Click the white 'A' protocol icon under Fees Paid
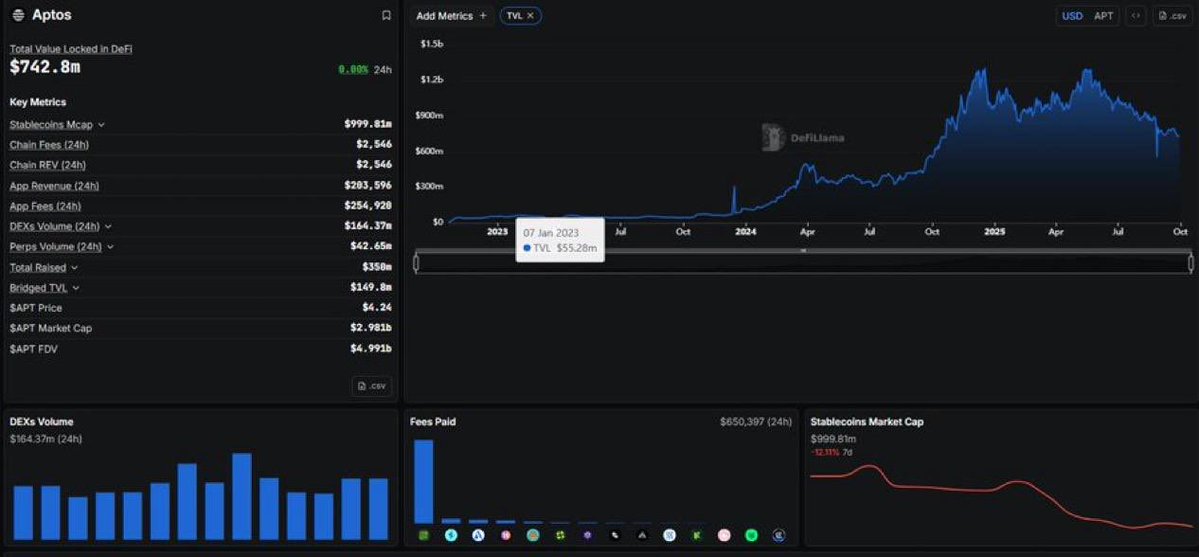 [479, 536]
